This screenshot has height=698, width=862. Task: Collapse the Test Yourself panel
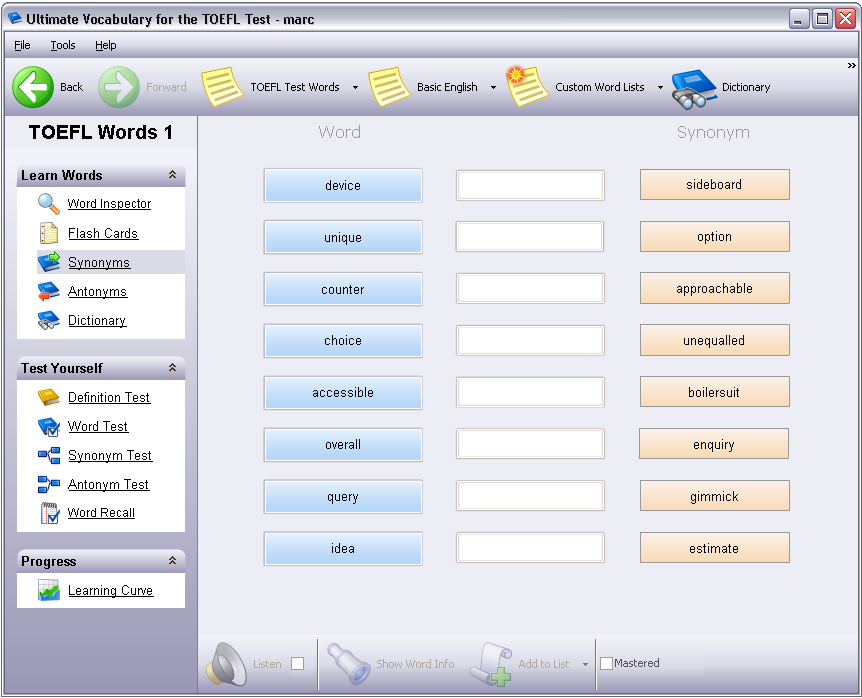(172, 368)
